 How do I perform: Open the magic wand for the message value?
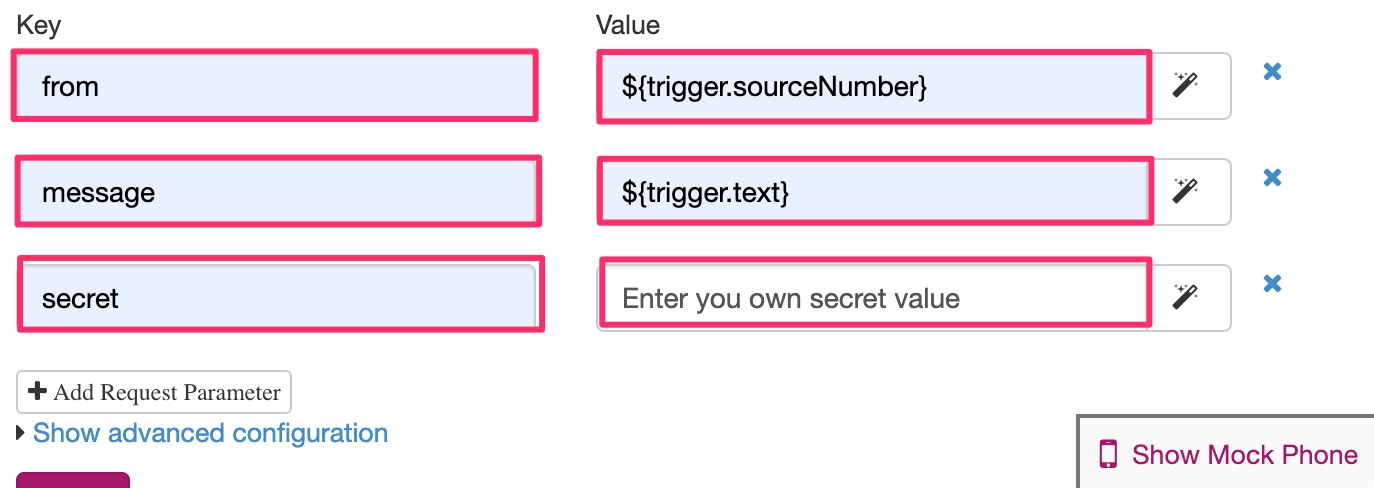(x=1186, y=191)
